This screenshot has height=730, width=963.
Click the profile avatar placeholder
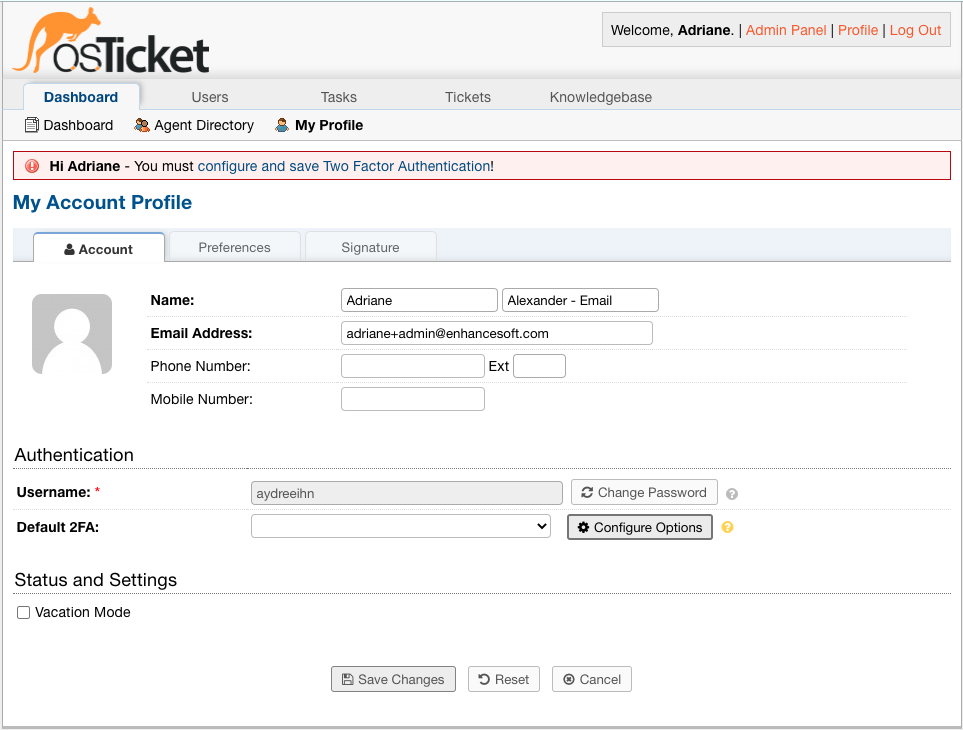[x=71, y=332]
